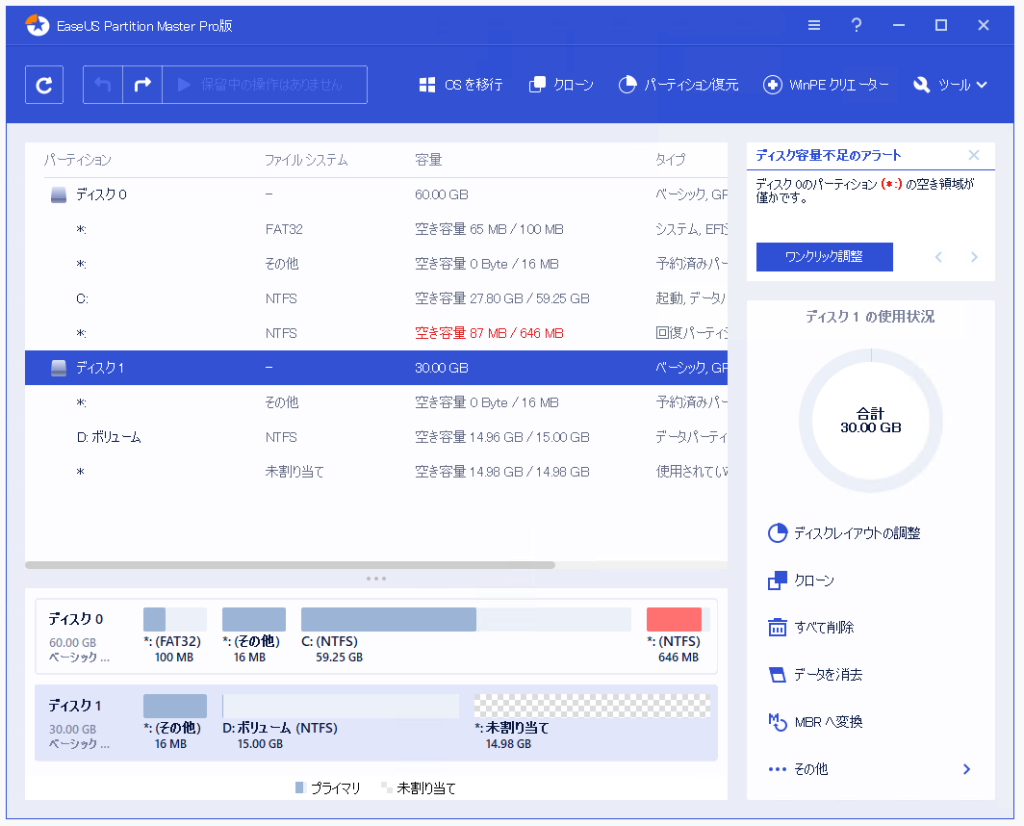The width and height of the screenshot is (1024, 826).
Task: Open the クローン tool in top toolbar
Action: click(x=561, y=85)
